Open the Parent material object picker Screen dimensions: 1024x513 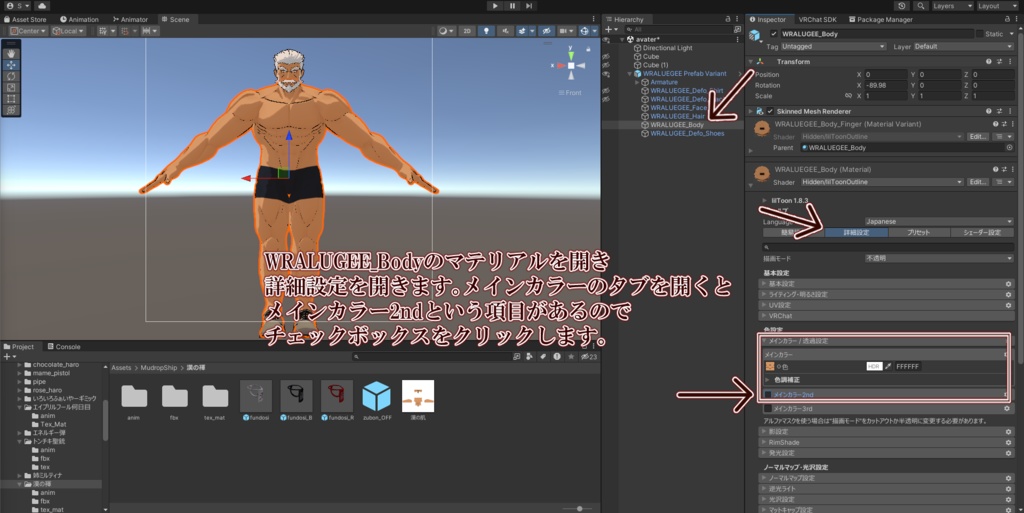1009,148
